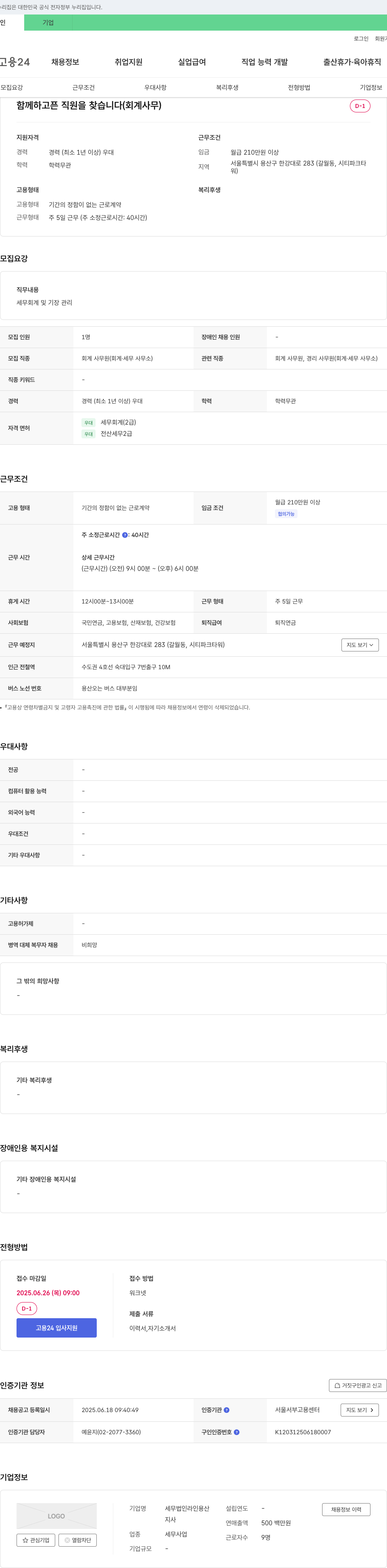387x1568 pixels.
Task: Click the 세무회계 및 기장 관리 job description
Action: tap(44, 303)
